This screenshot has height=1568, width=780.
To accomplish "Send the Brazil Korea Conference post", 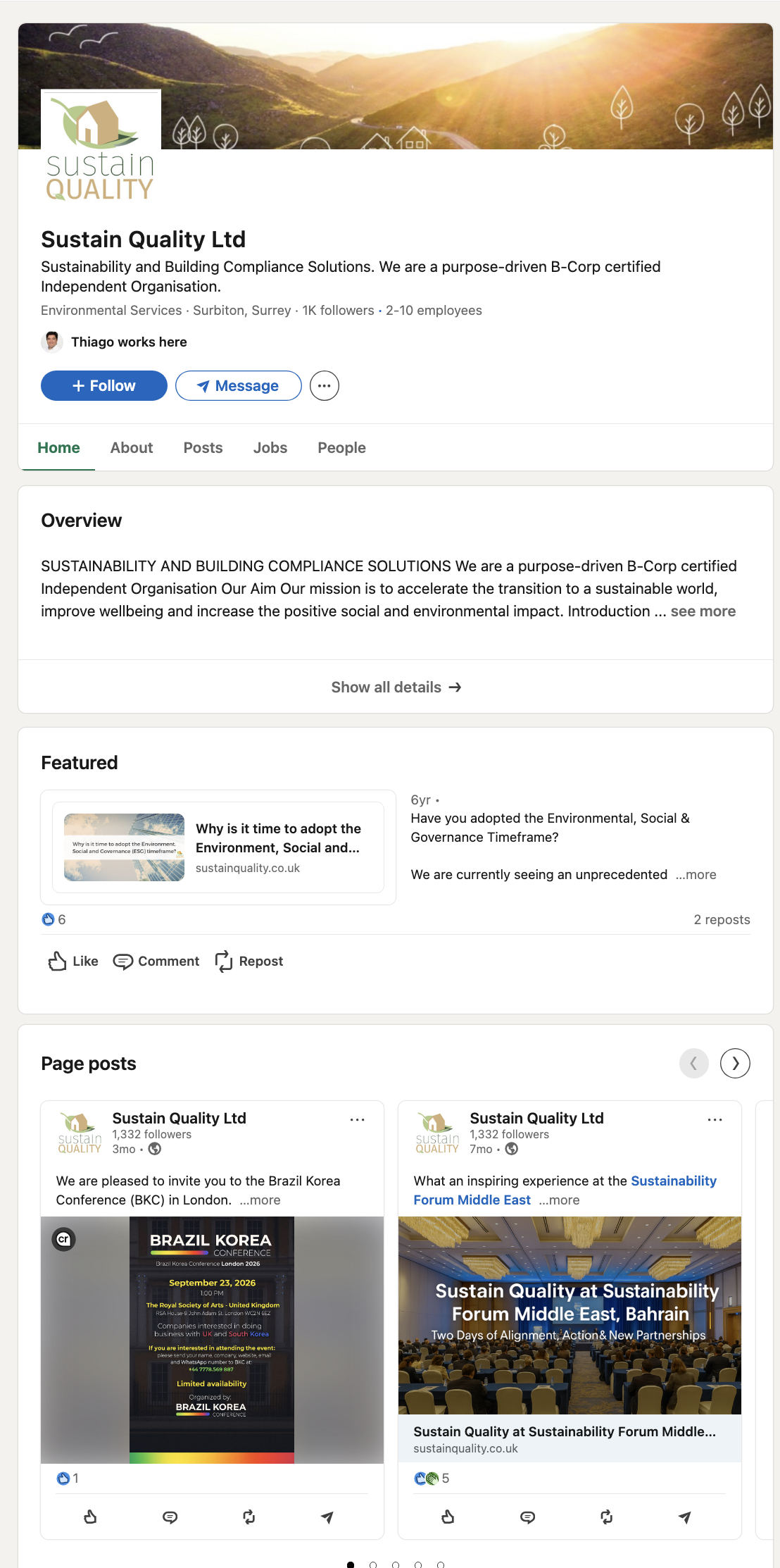I will (x=327, y=1517).
